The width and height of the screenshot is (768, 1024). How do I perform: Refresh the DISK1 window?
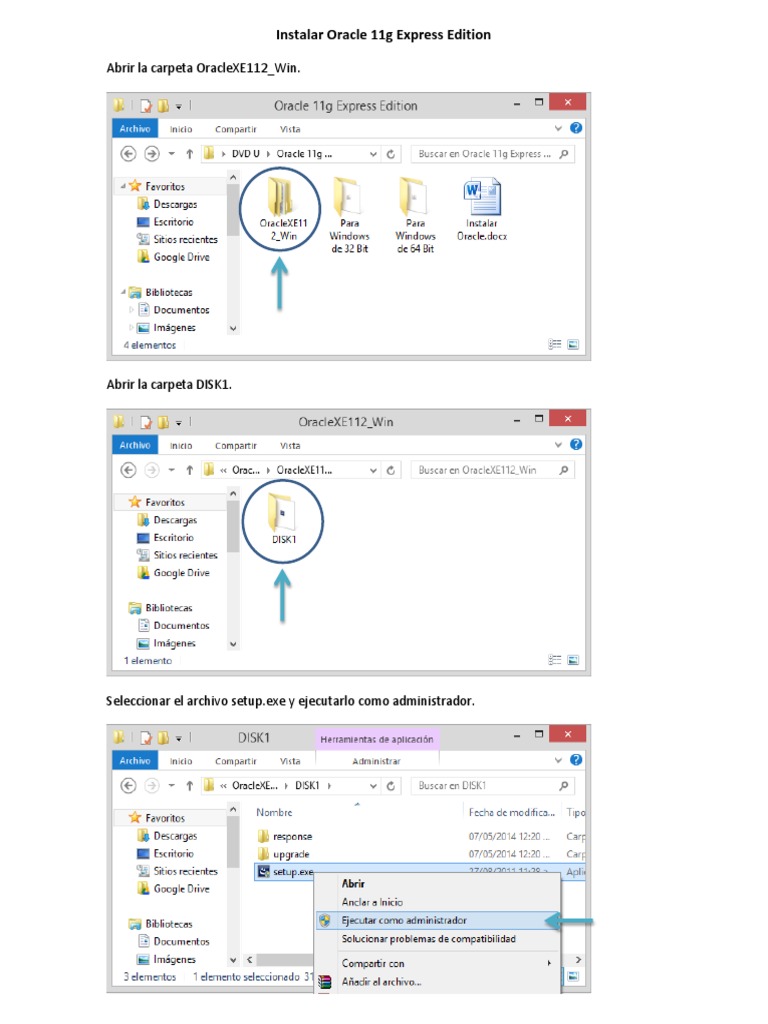click(x=391, y=786)
